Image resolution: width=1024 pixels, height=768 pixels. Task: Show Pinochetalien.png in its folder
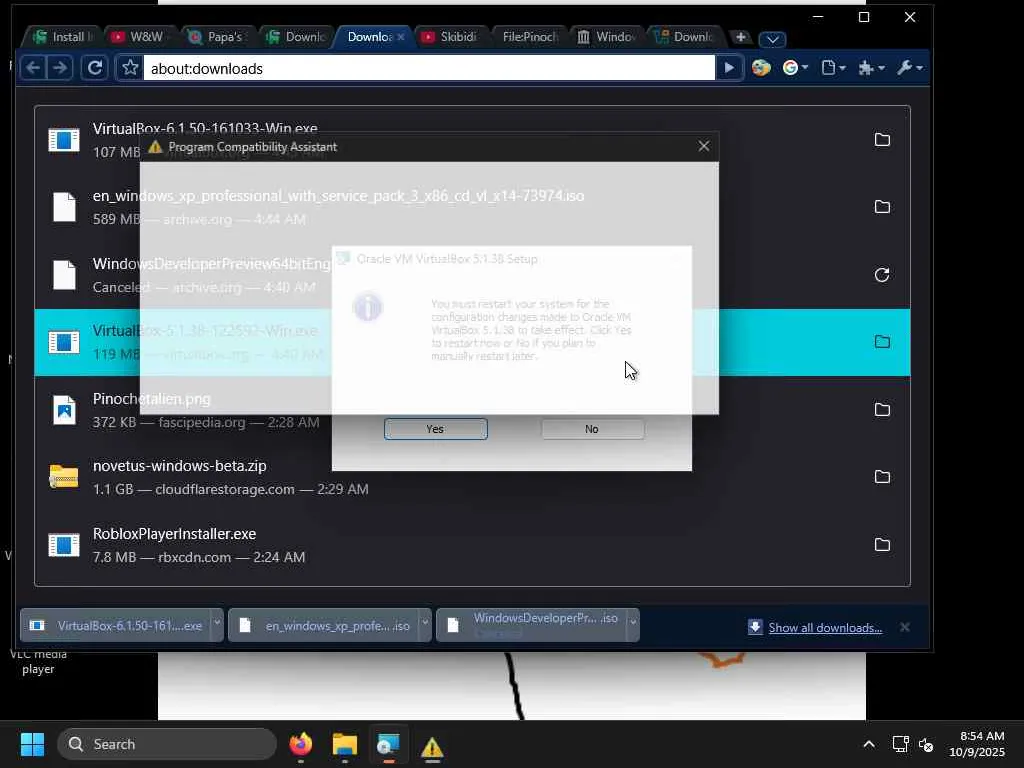(x=882, y=410)
